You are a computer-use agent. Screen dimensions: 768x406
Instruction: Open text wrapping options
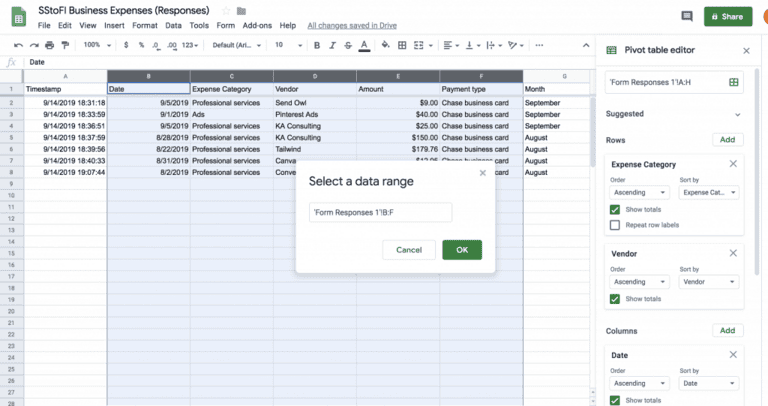[x=493, y=45]
